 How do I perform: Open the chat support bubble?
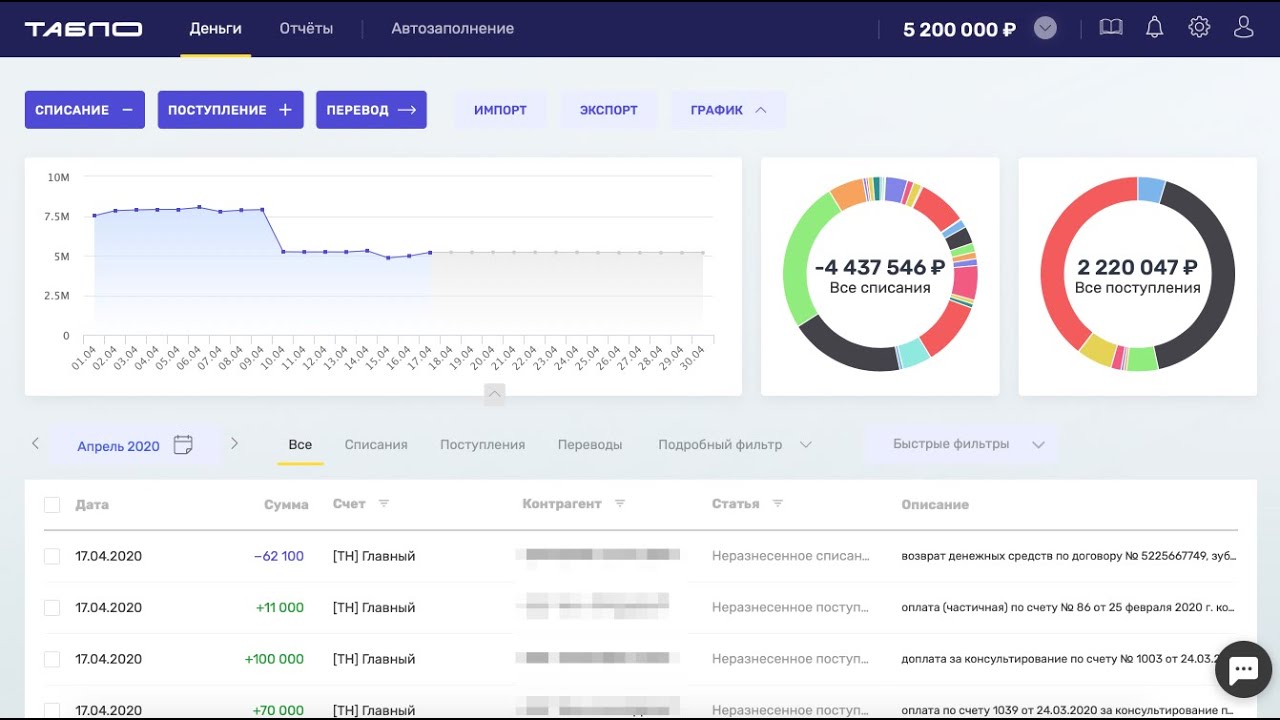(x=1243, y=669)
